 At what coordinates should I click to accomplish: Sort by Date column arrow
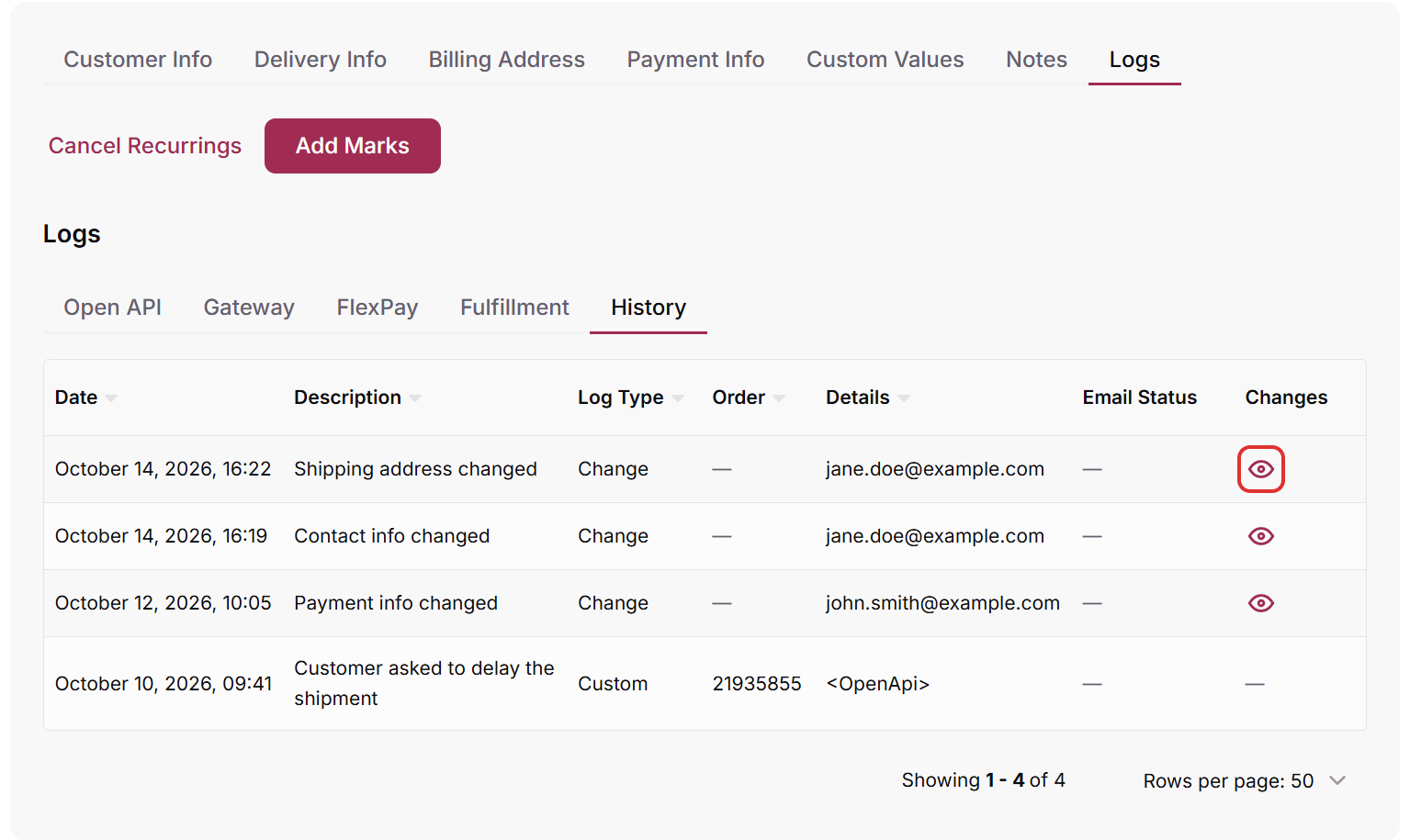111,398
